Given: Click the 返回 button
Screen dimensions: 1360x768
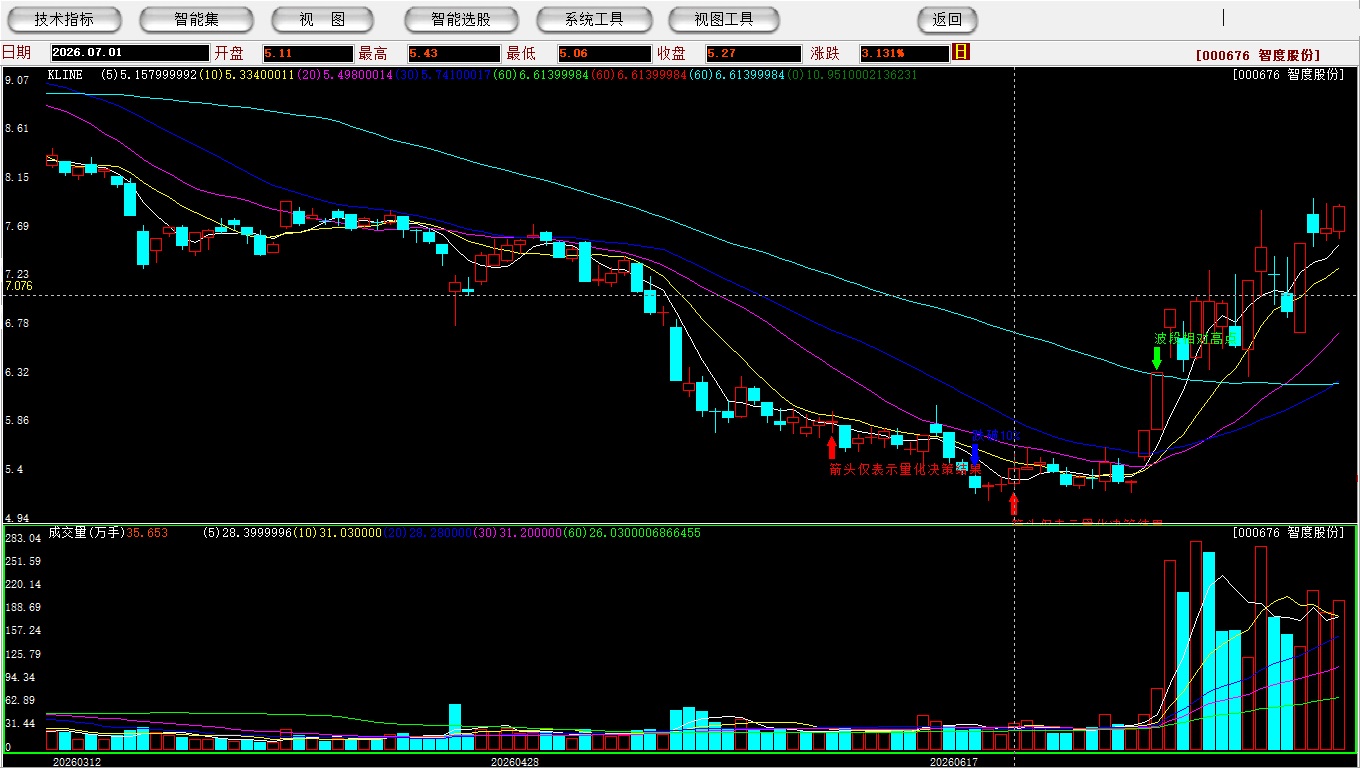Looking at the screenshot, I should pyautogui.click(x=947, y=19).
